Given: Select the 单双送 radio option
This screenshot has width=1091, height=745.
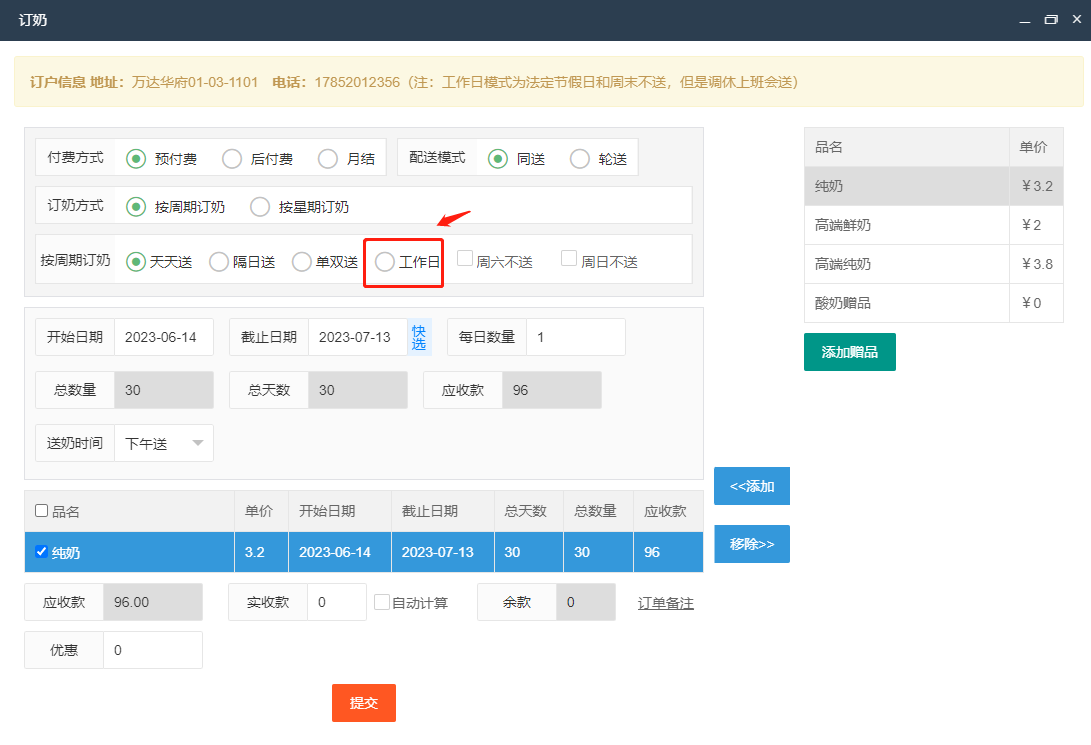Looking at the screenshot, I should click(302, 262).
